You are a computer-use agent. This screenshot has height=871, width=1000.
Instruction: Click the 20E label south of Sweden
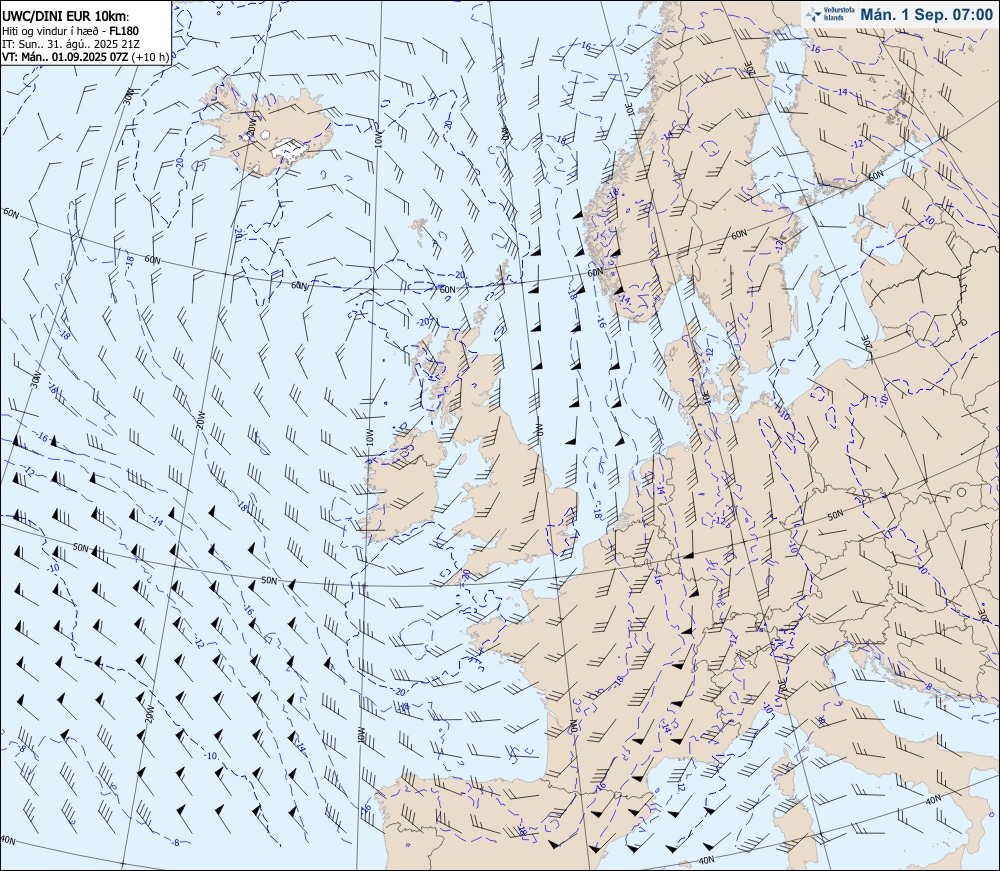867,344
